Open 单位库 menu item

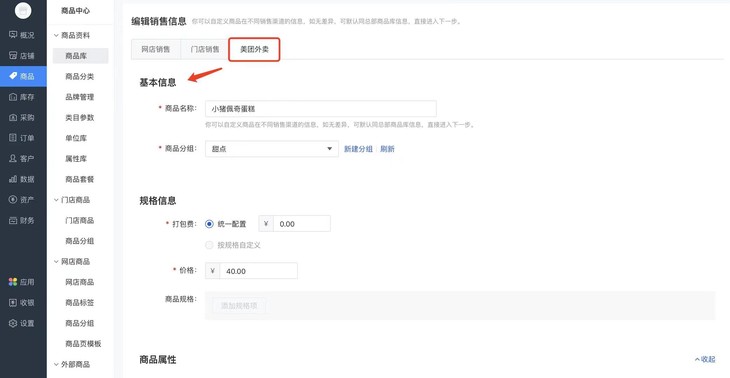point(76,138)
